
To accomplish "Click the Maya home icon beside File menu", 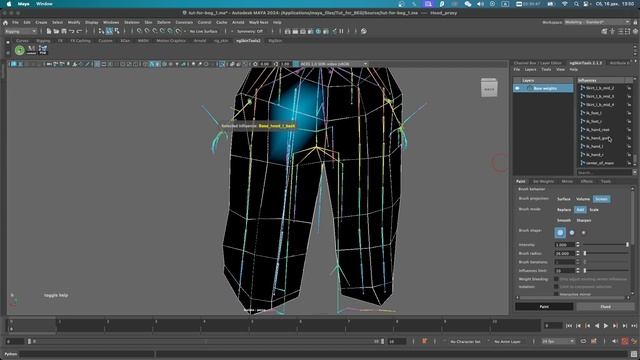I will [5, 22].
